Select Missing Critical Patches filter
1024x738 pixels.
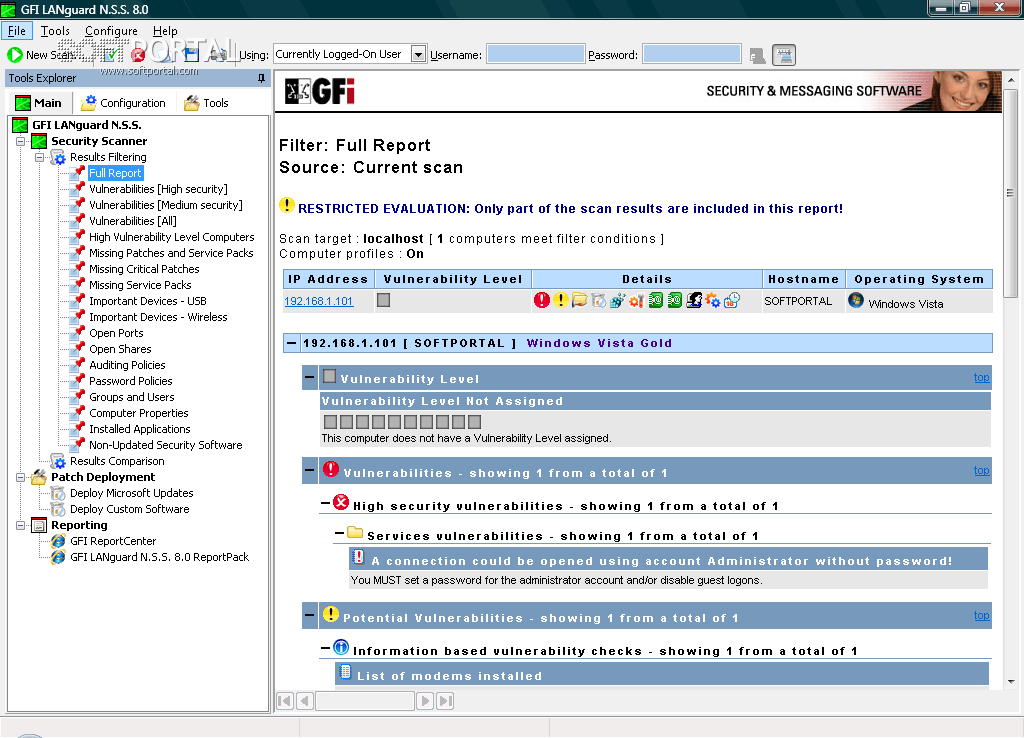point(144,269)
